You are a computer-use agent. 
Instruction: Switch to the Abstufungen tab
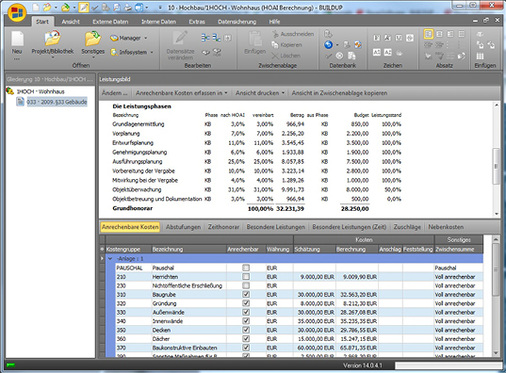coord(183,227)
